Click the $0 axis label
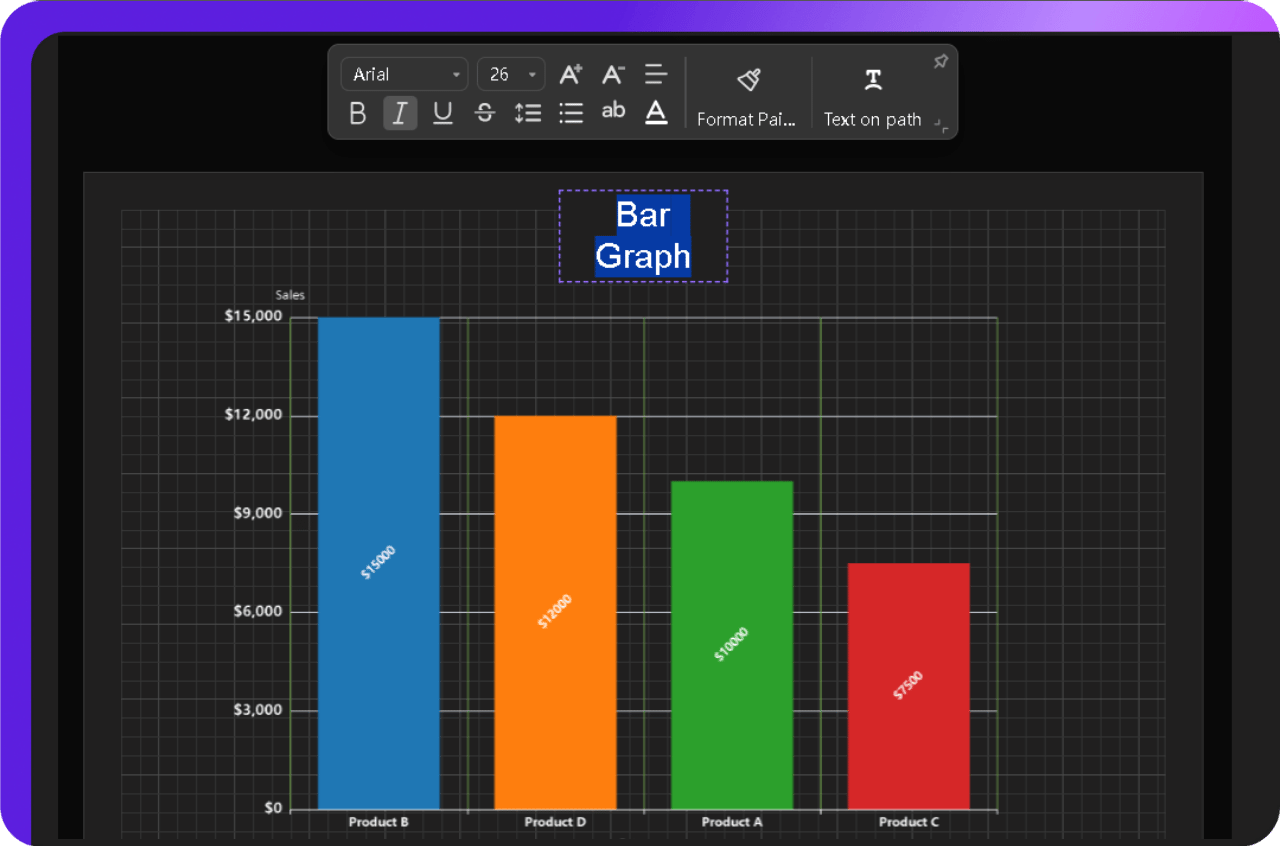The width and height of the screenshot is (1280, 846). tap(273, 808)
